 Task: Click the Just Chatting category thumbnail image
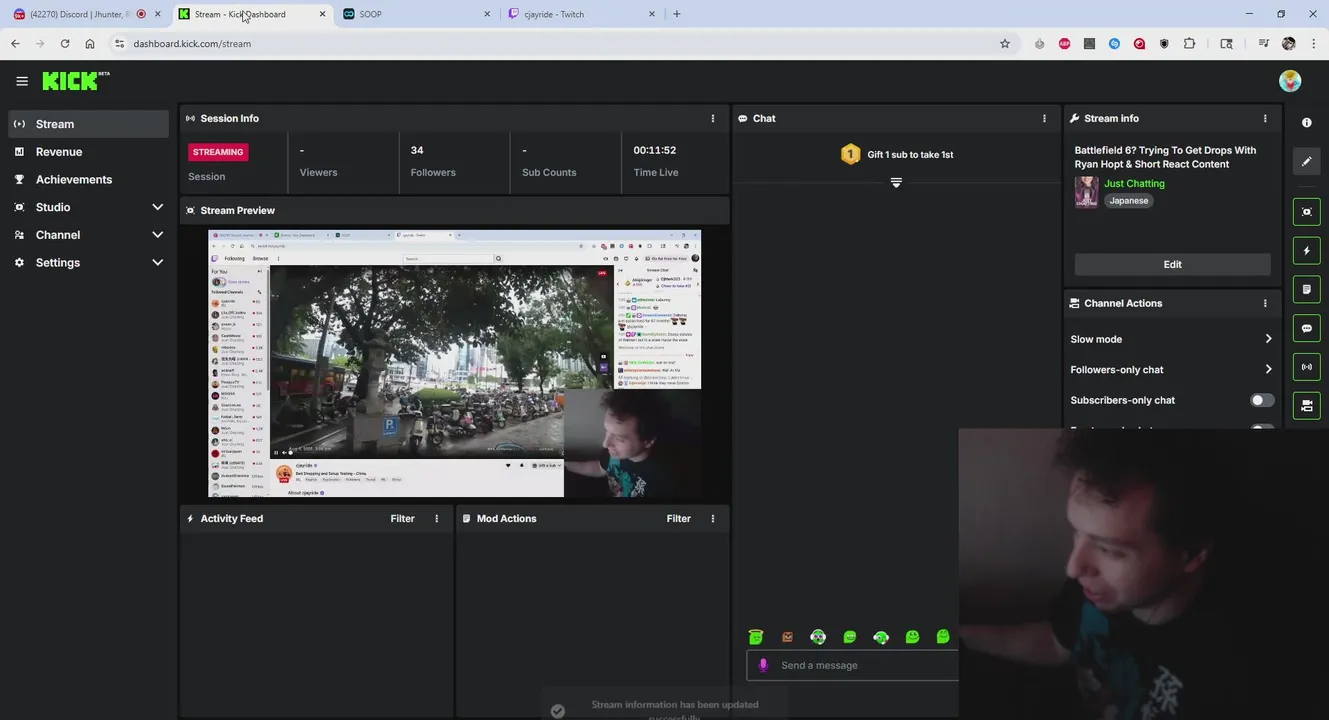click(x=1086, y=192)
